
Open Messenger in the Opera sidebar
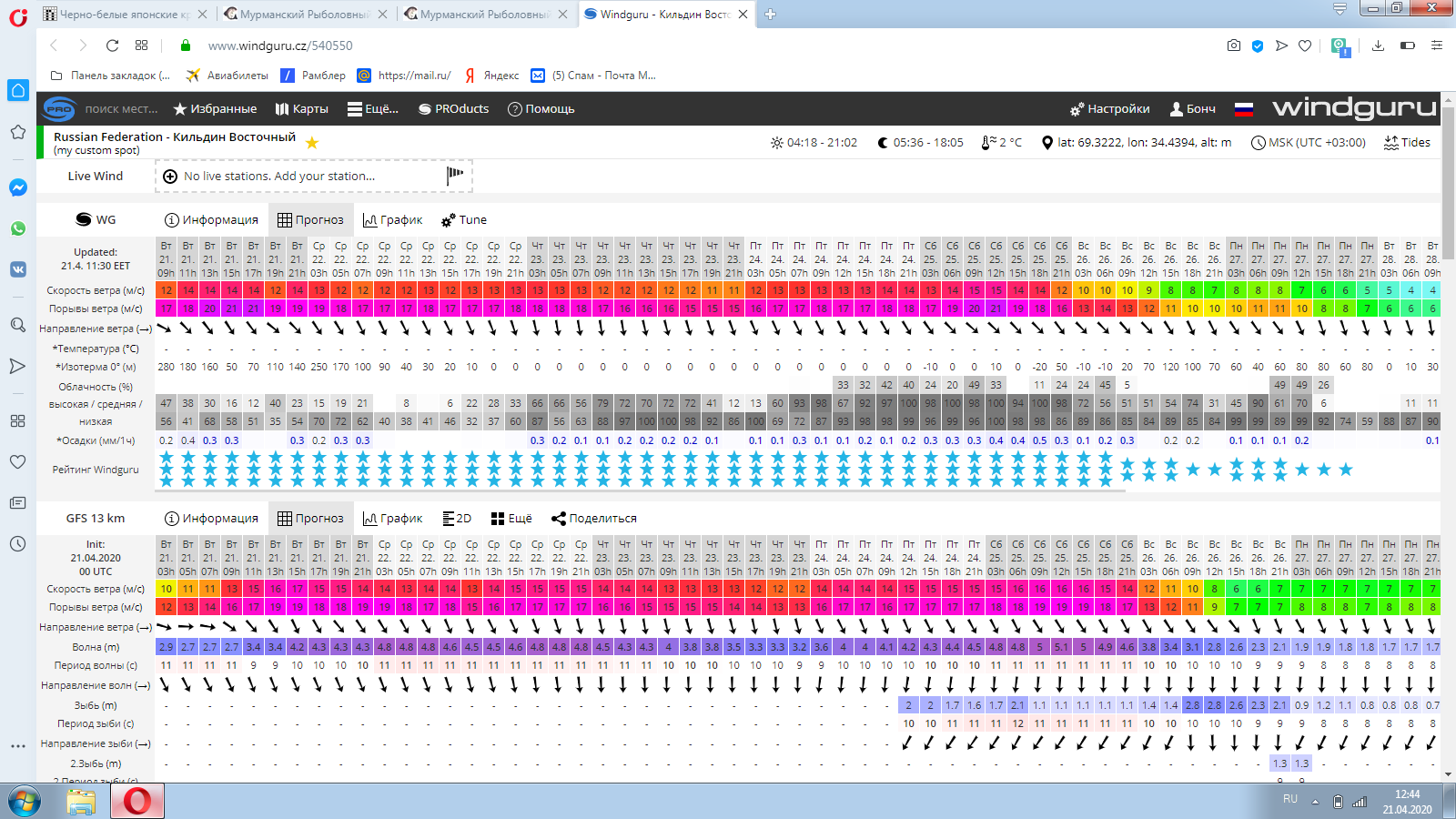click(17, 187)
